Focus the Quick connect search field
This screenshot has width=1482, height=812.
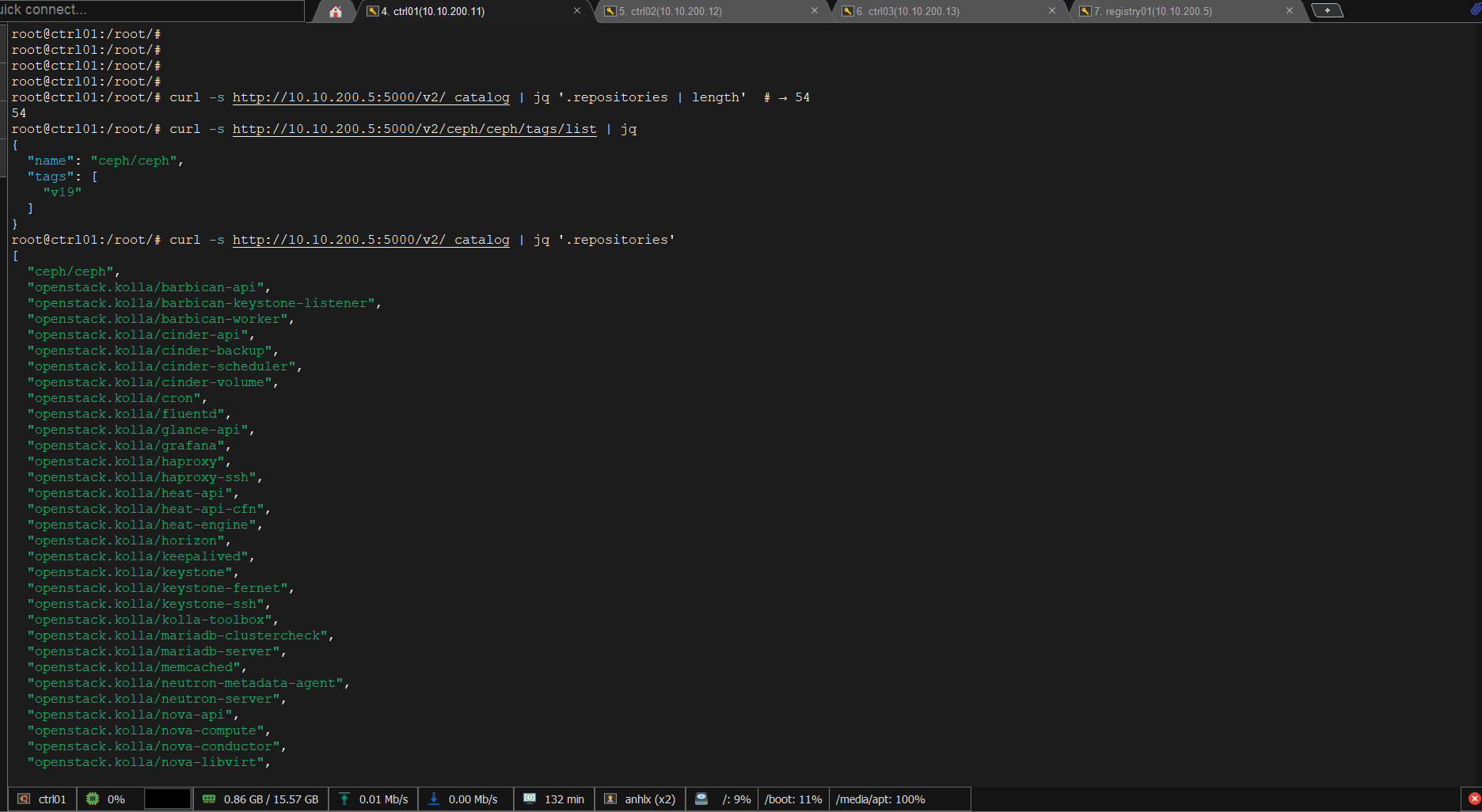click(x=152, y=10)
